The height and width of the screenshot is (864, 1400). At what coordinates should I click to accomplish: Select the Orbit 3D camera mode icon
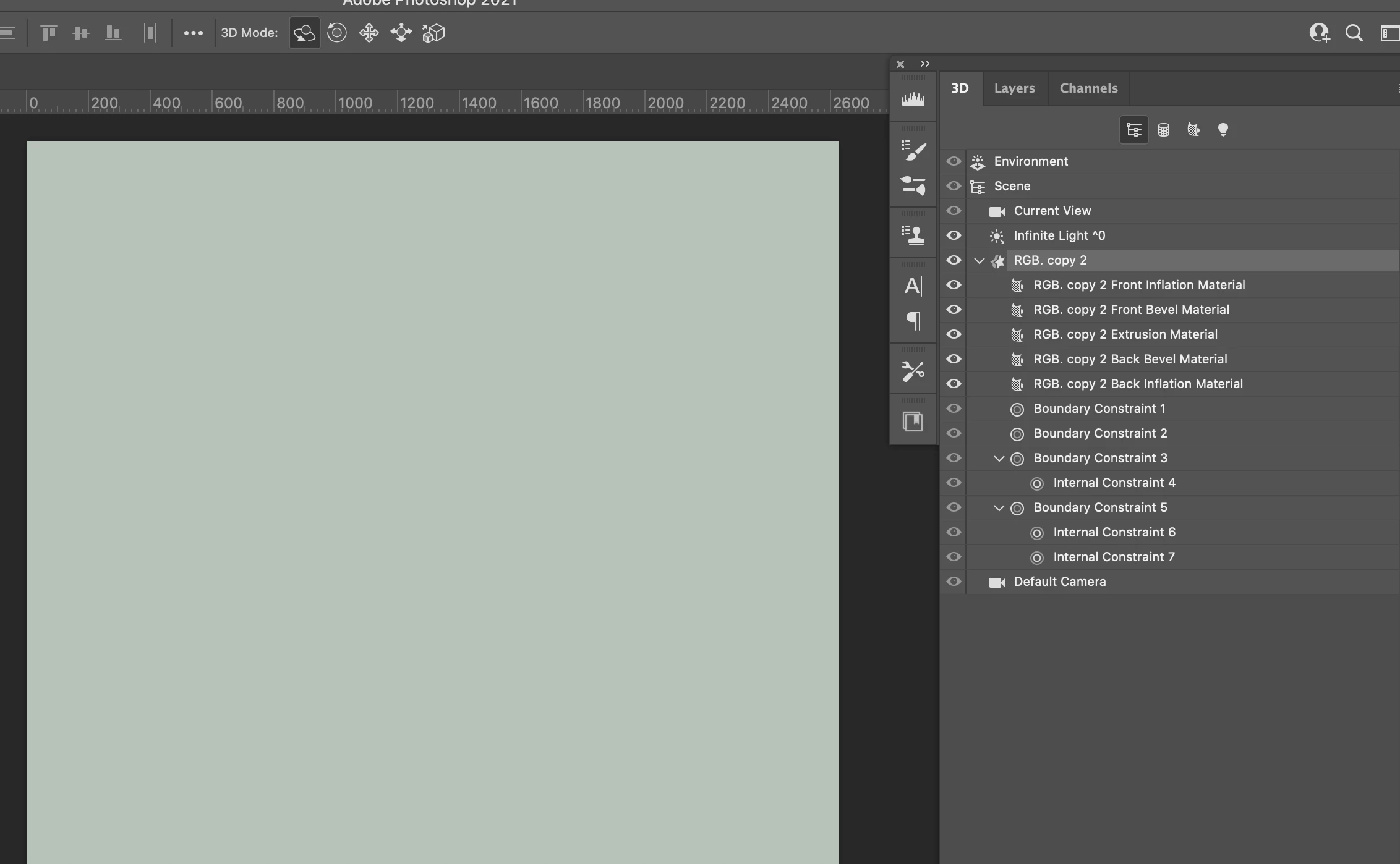pos(304,33)
